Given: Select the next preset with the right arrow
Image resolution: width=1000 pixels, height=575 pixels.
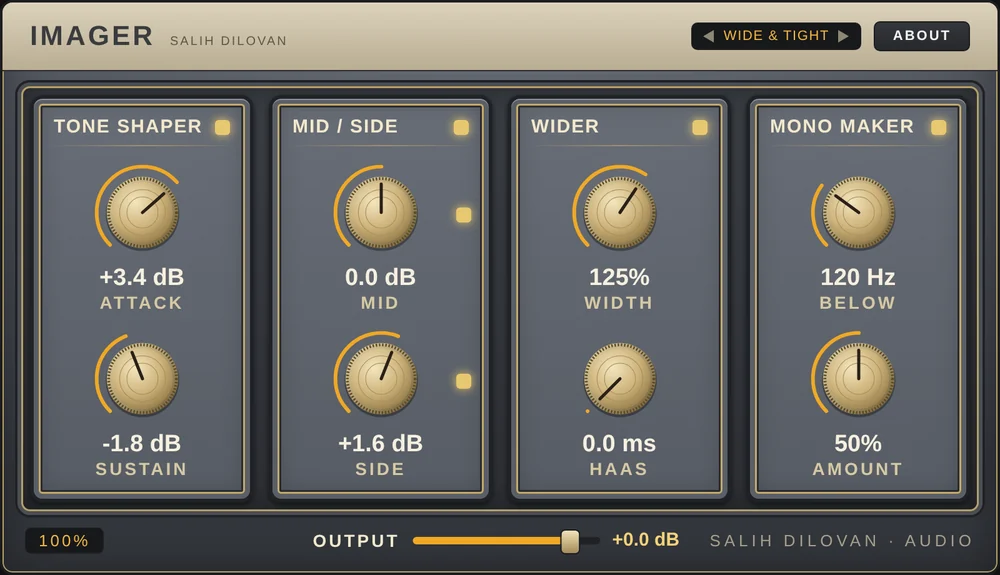Looking at the screenshot, I should pos(843,36).
